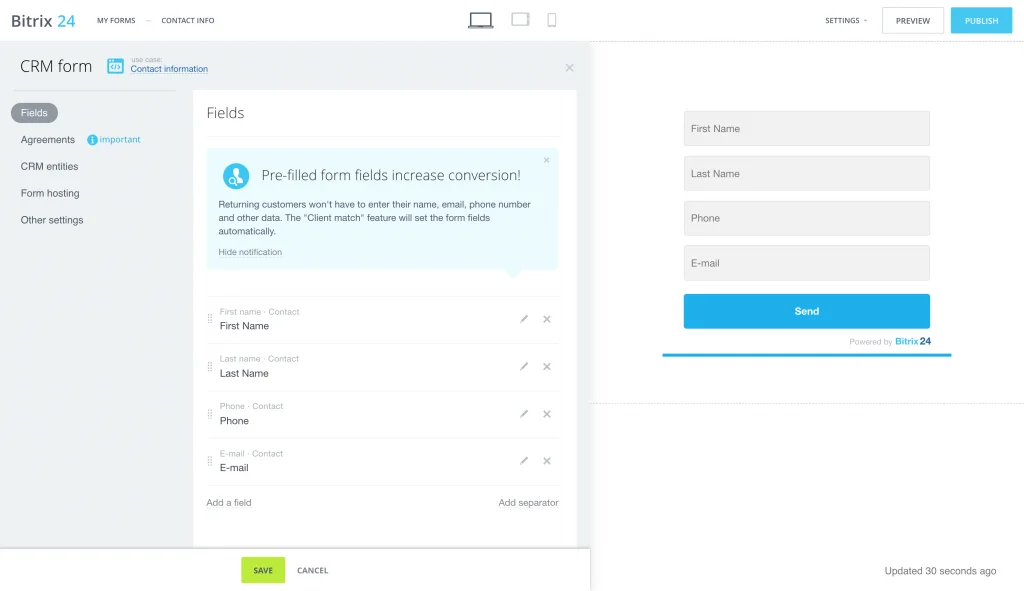This screenshot has height=591, width=1024.
Task: Close the CRM form panel
Action: [569, 68]
